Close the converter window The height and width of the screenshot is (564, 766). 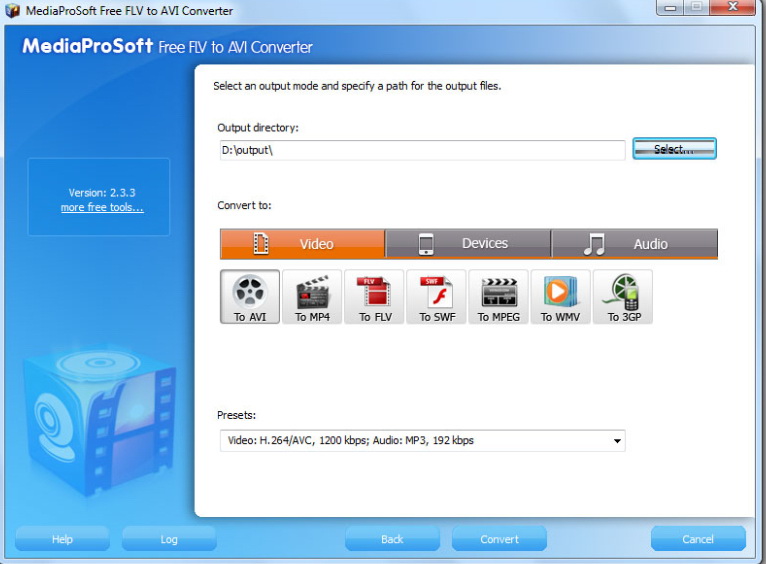732,7
